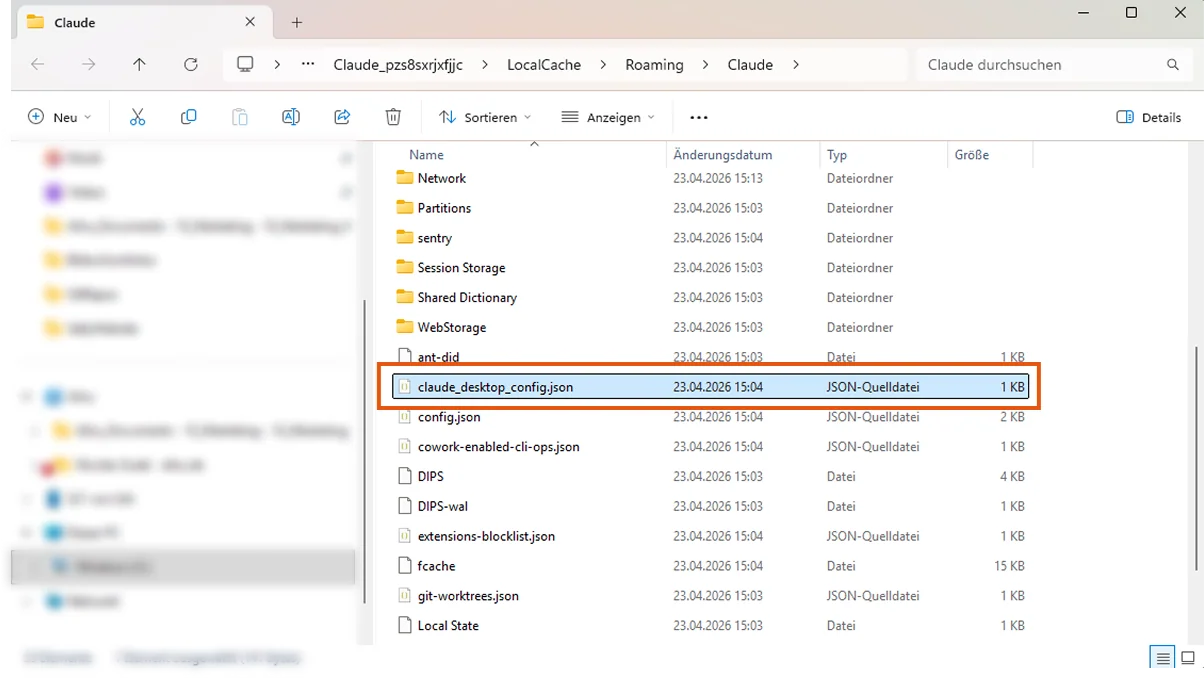Click the PC monitor icon in address bar
The image size is (1204, 679).
pyautogui.click(x=245, y=64)
